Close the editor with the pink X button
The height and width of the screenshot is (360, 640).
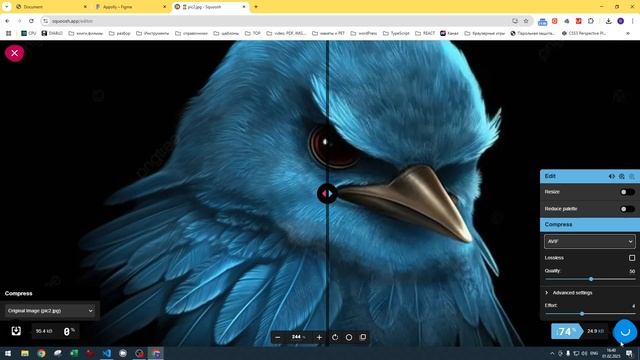point(14,53)
